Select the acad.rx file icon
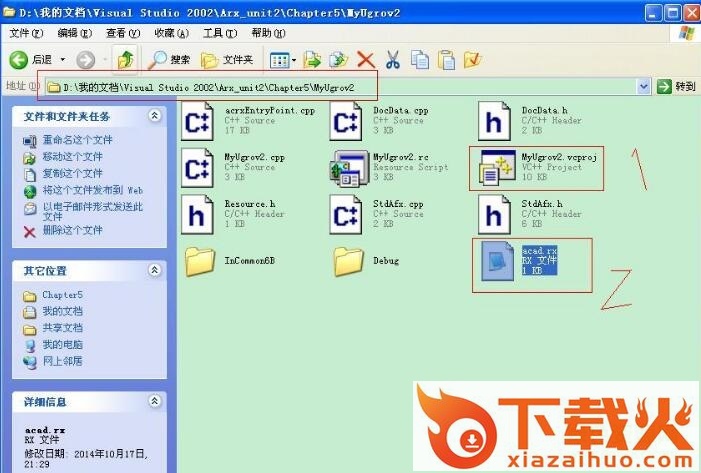Image resolution: width=701 pixels, height=473 pixels. click(x=497, y=262)
